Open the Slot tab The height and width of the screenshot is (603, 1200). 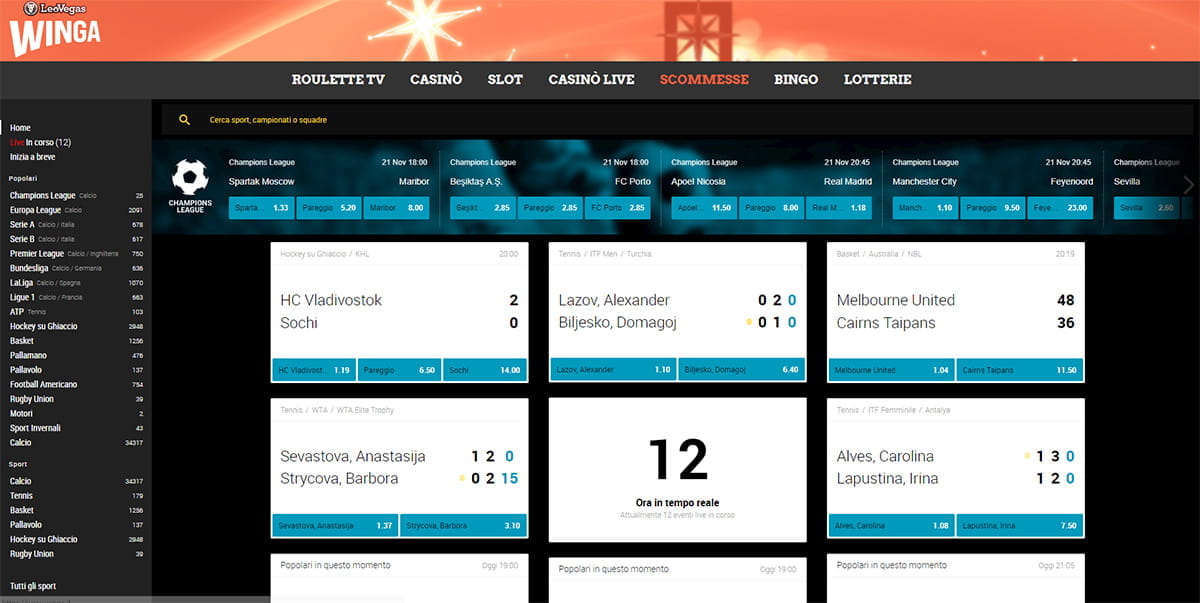pyautogui.click(x=505, y=79)
